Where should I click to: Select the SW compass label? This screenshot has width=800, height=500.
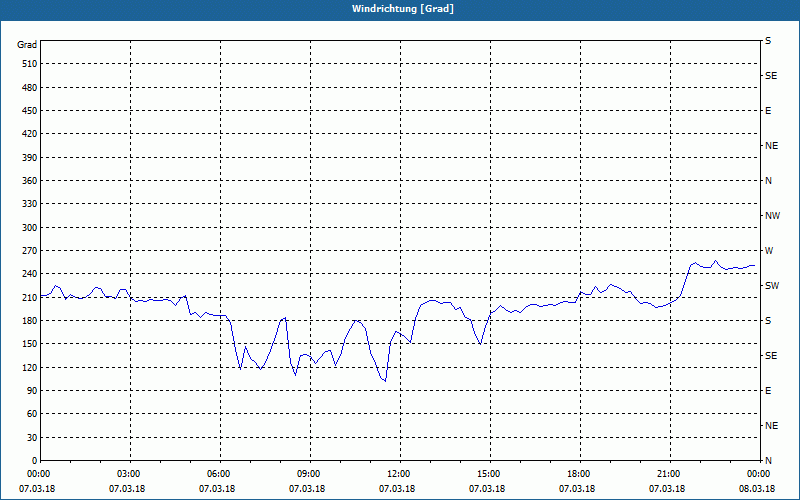coord(772,286)
